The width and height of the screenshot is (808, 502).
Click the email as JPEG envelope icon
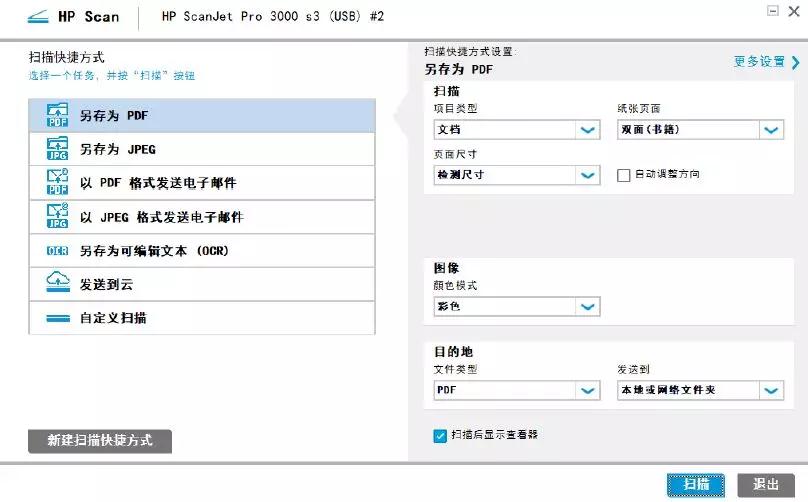click(57, 215)
